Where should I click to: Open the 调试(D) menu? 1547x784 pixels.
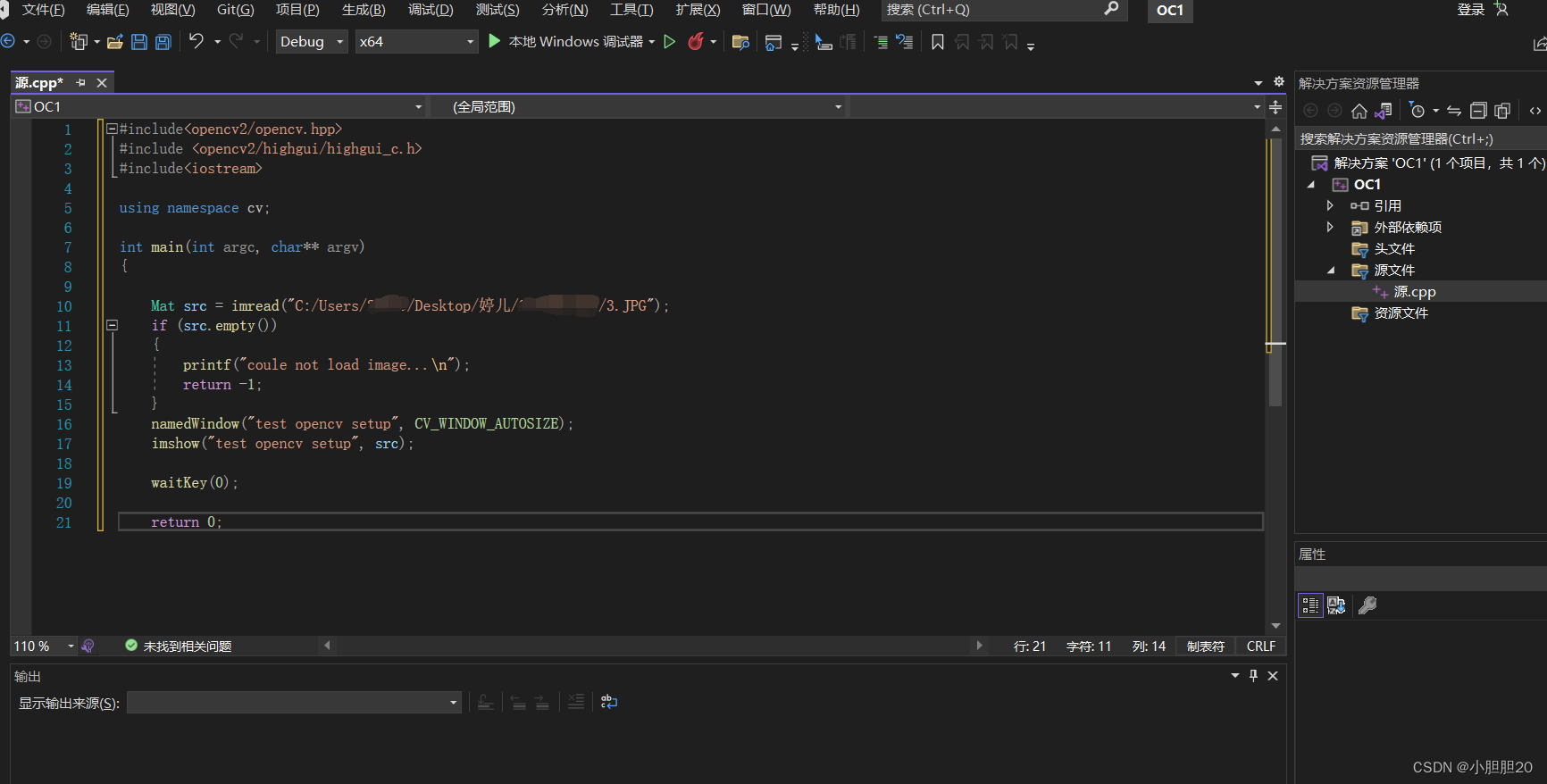pyautogui.click(x=431, y=10)
